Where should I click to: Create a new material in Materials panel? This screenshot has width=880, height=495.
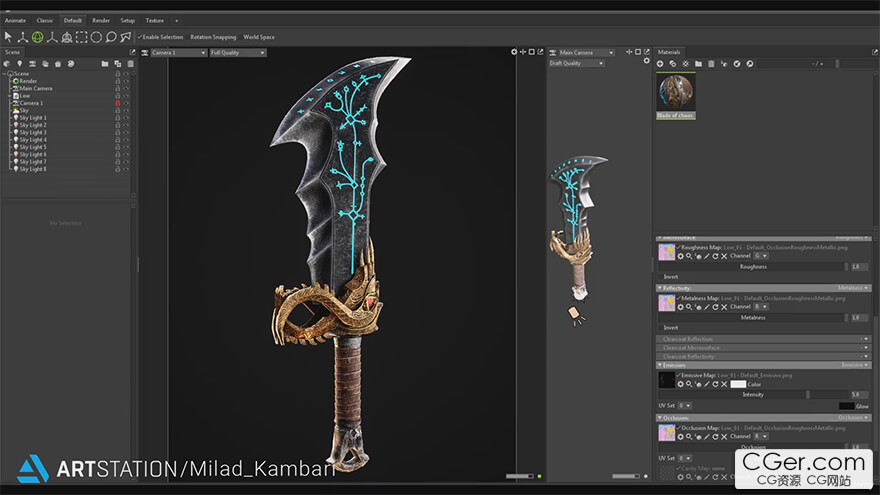point(660,64)
